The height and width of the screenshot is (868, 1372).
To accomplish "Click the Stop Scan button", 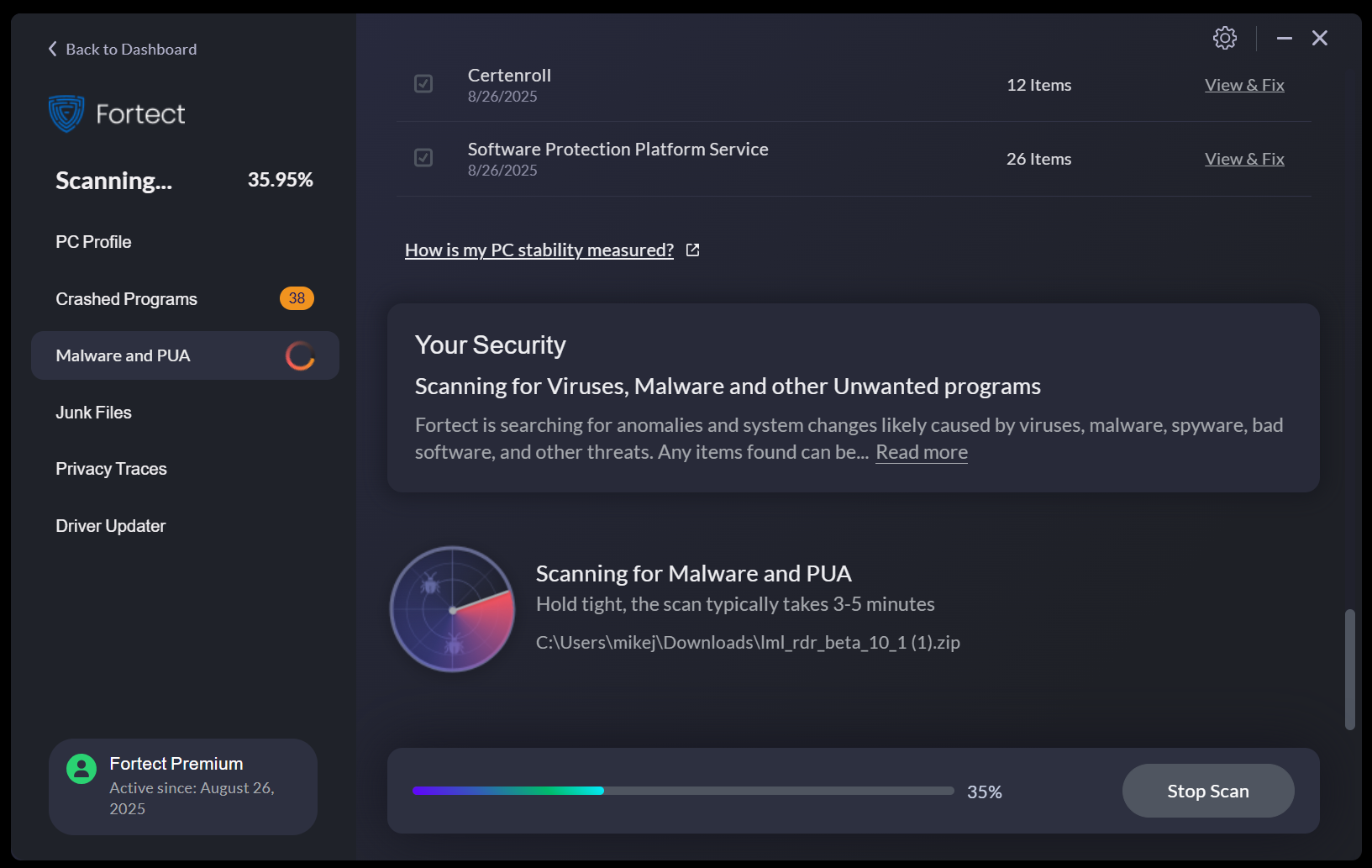I will (x=1207, y=791).
